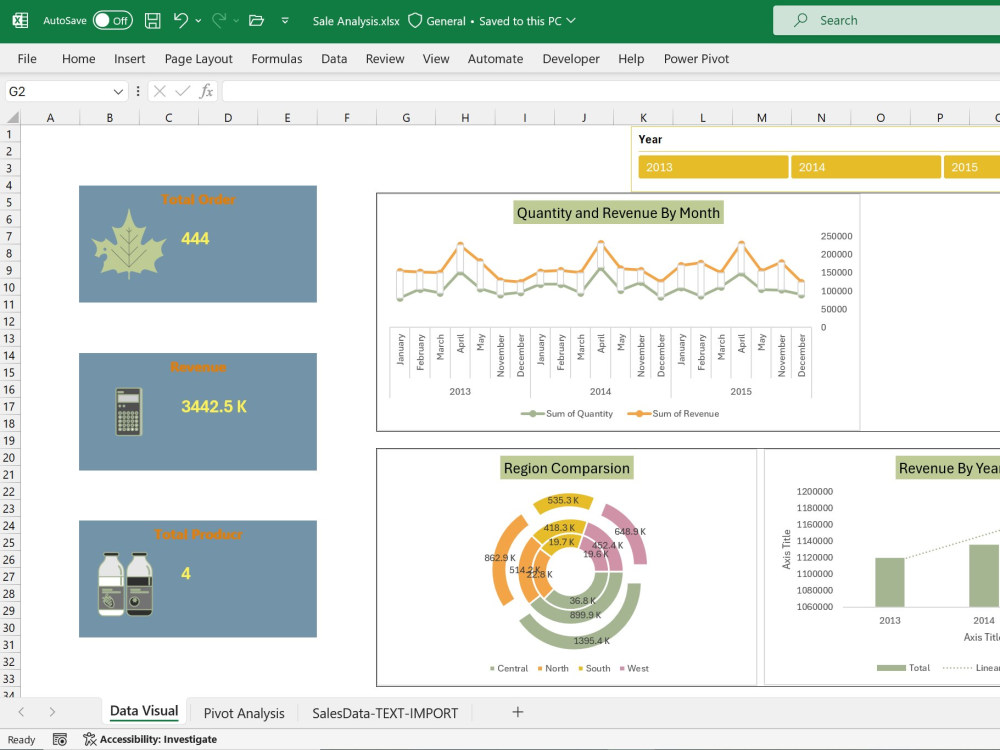Viewport: 1000px width, 750px height.
Task: Open the Automate tab
Action: (495, 59)
